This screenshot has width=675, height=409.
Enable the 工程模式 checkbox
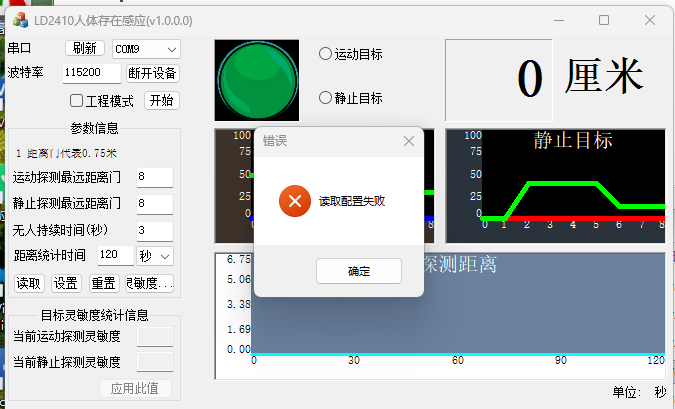(x=76, y=100)
